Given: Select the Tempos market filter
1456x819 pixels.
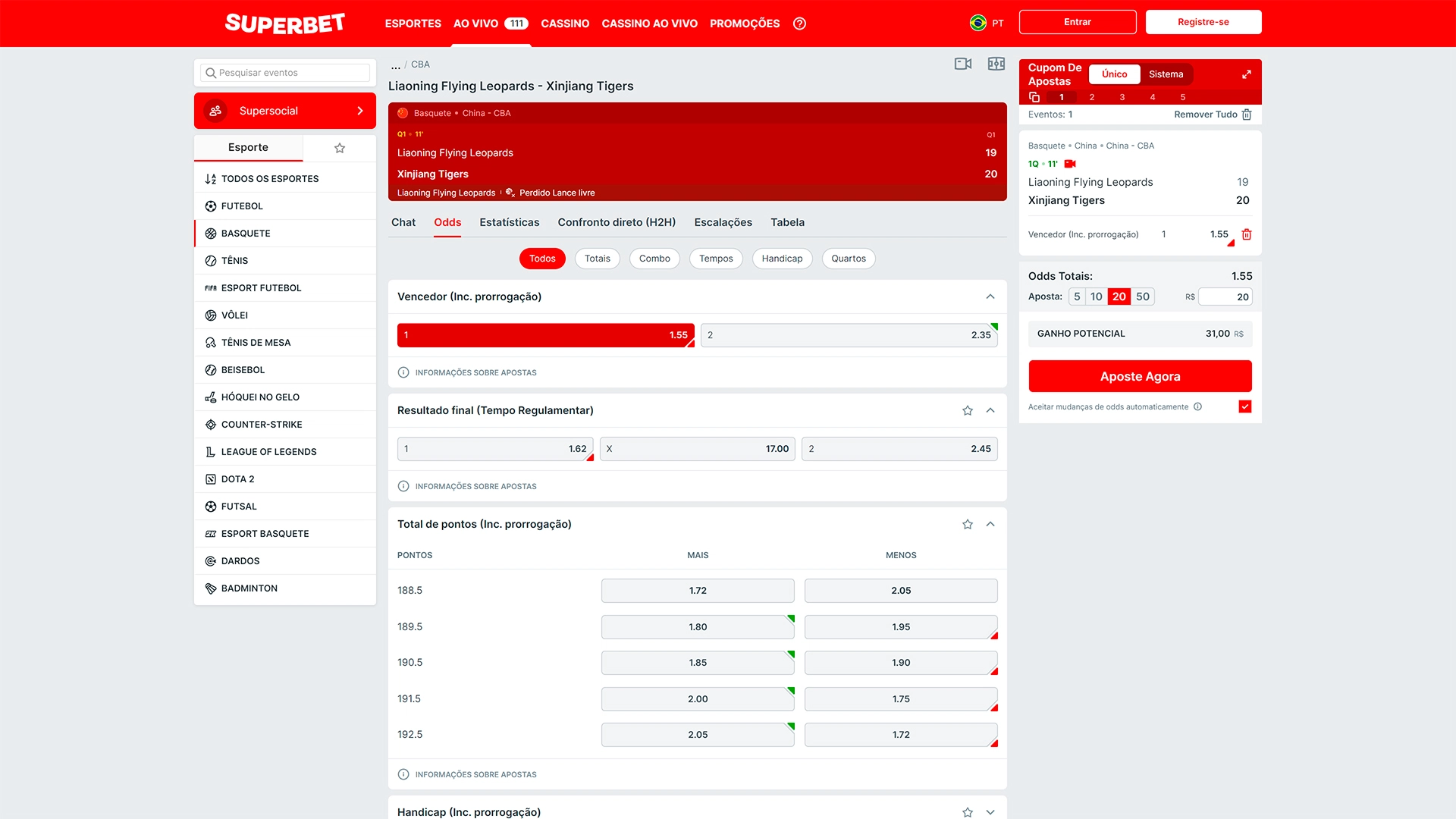Looking at the screenshot, I should (x=716, y=259).
